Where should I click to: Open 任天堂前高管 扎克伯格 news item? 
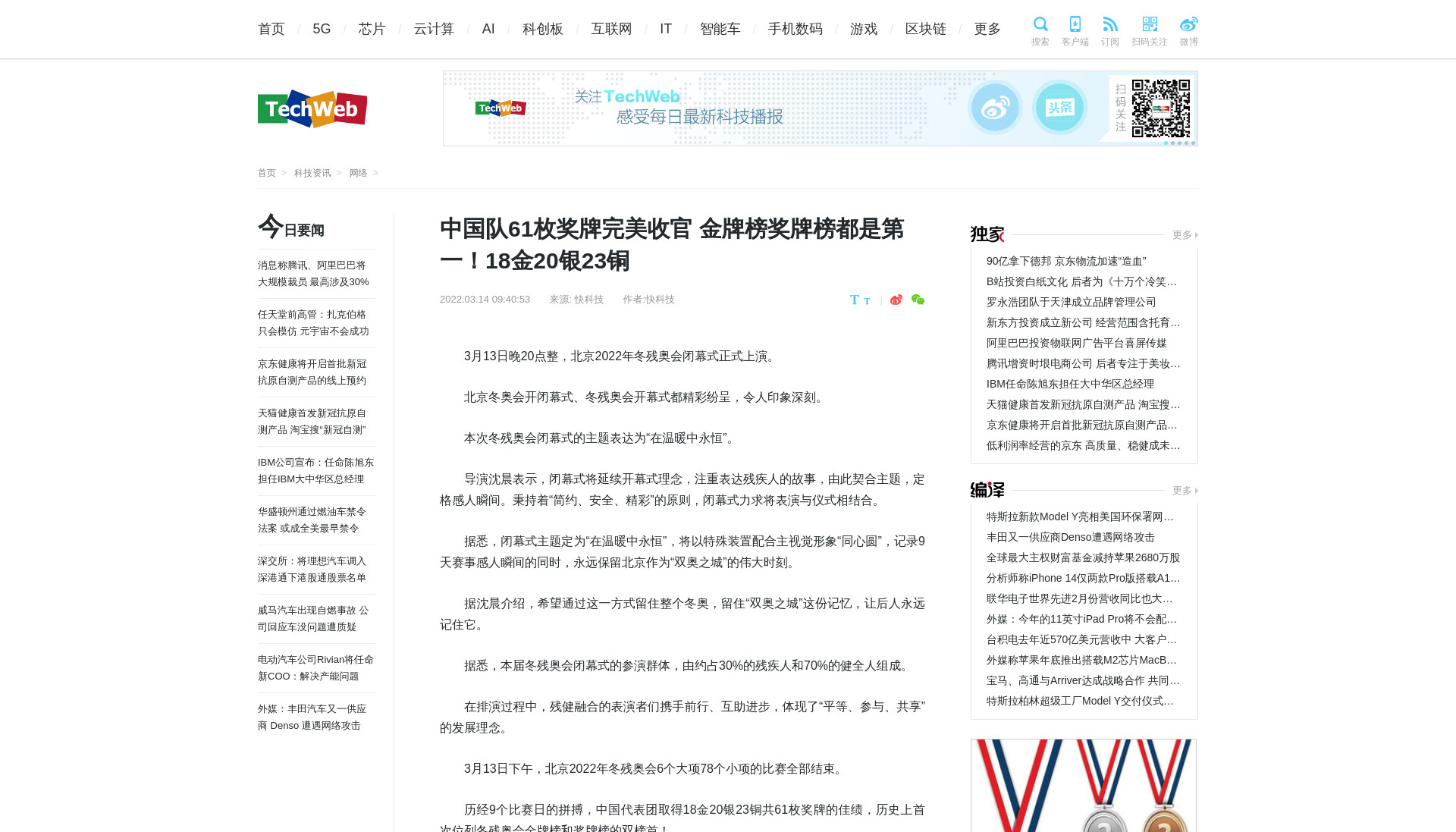314,323
